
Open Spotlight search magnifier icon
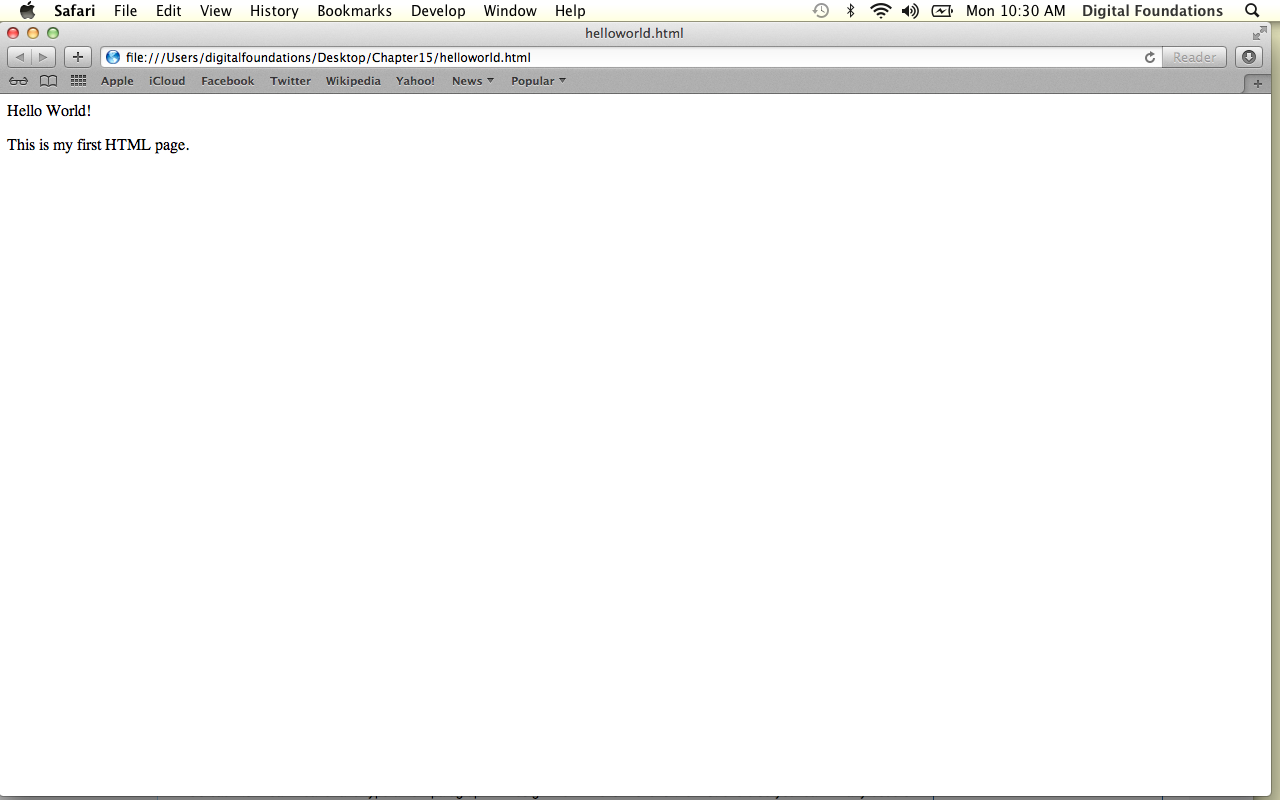click(x=1252, y=11)
